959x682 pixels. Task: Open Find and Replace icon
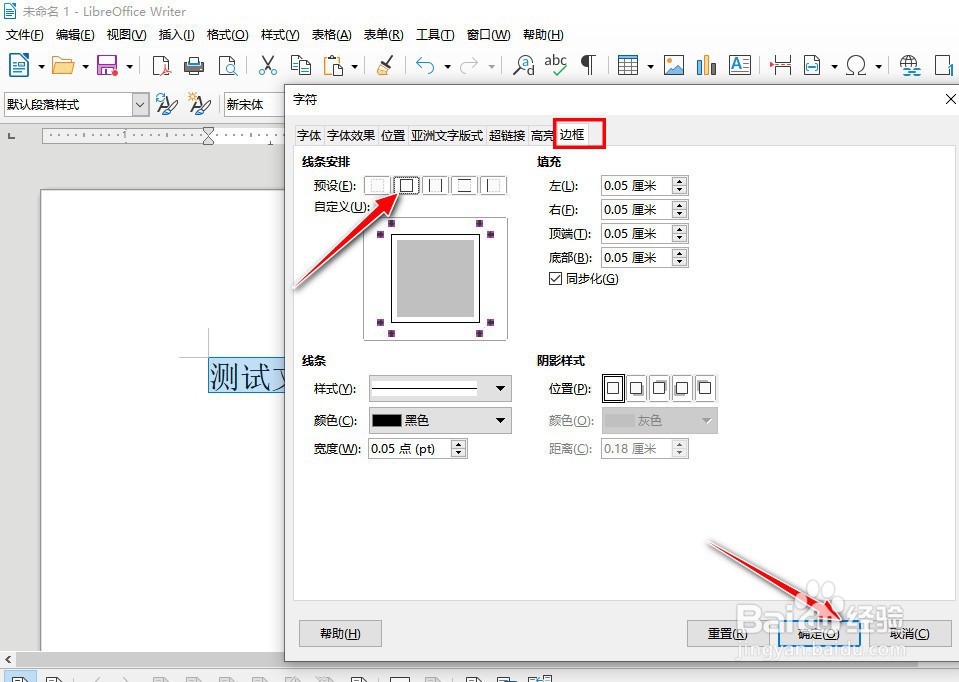[x=524, y=65]
